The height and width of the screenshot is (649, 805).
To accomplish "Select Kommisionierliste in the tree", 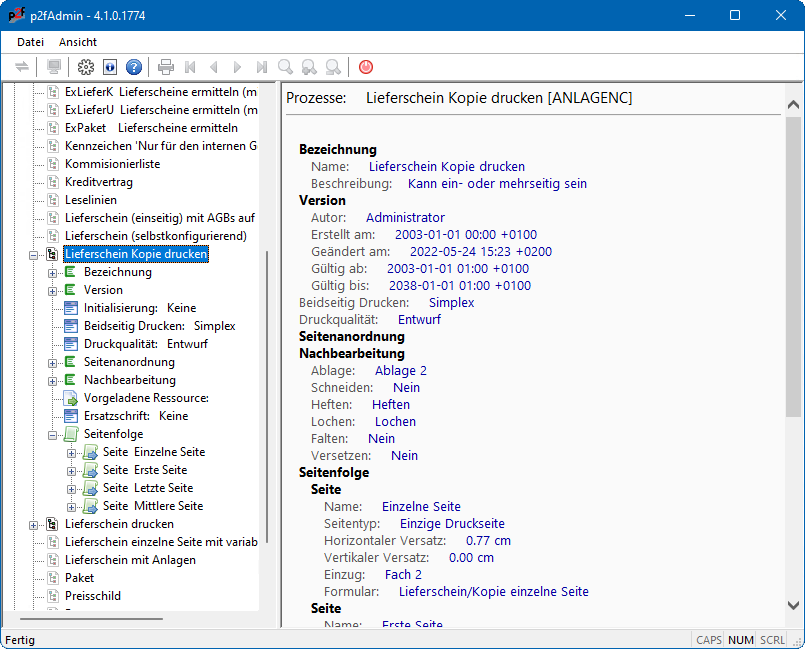I will [x=112, y=164].
